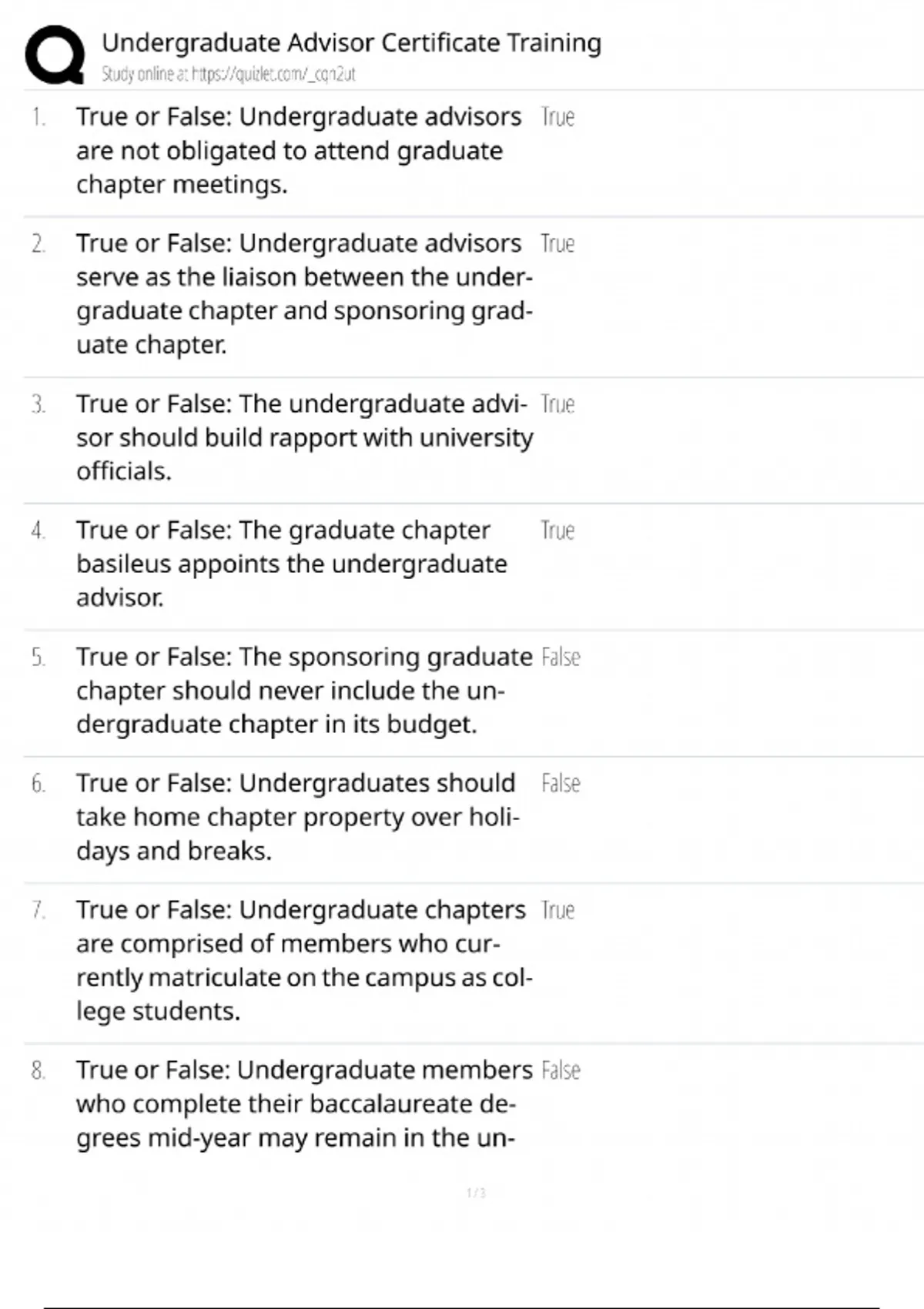
Task: Click the True answer for question 3
Action: (557, 404)
